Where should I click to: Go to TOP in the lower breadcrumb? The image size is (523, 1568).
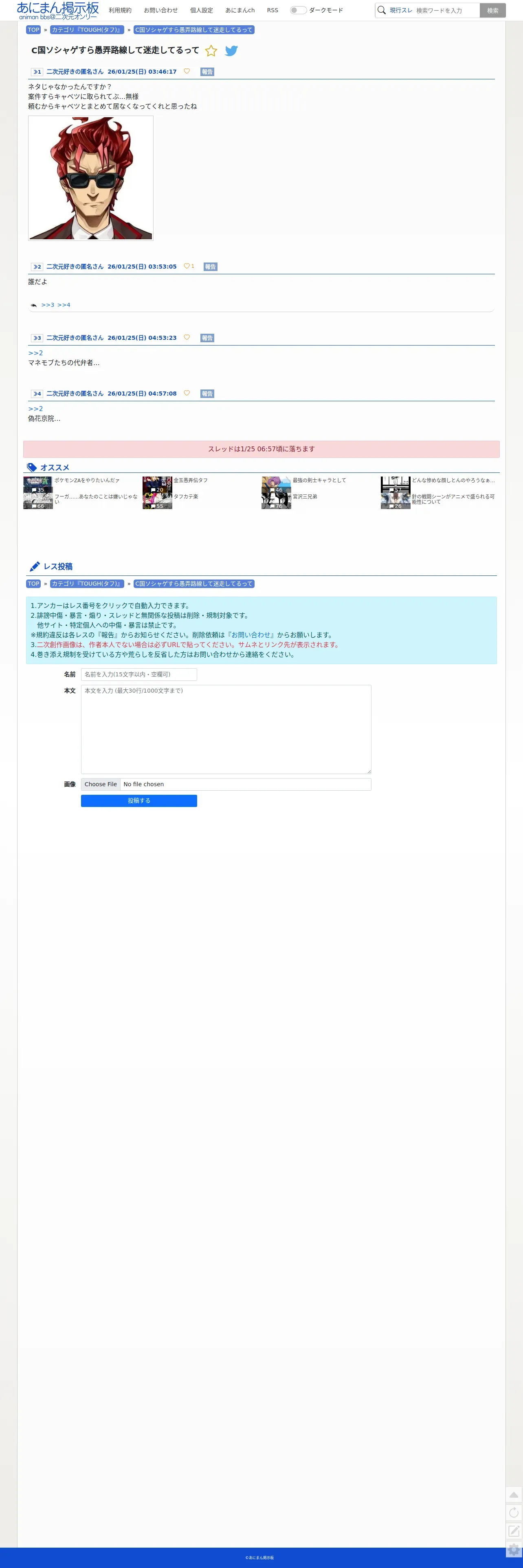coord(33,584)
